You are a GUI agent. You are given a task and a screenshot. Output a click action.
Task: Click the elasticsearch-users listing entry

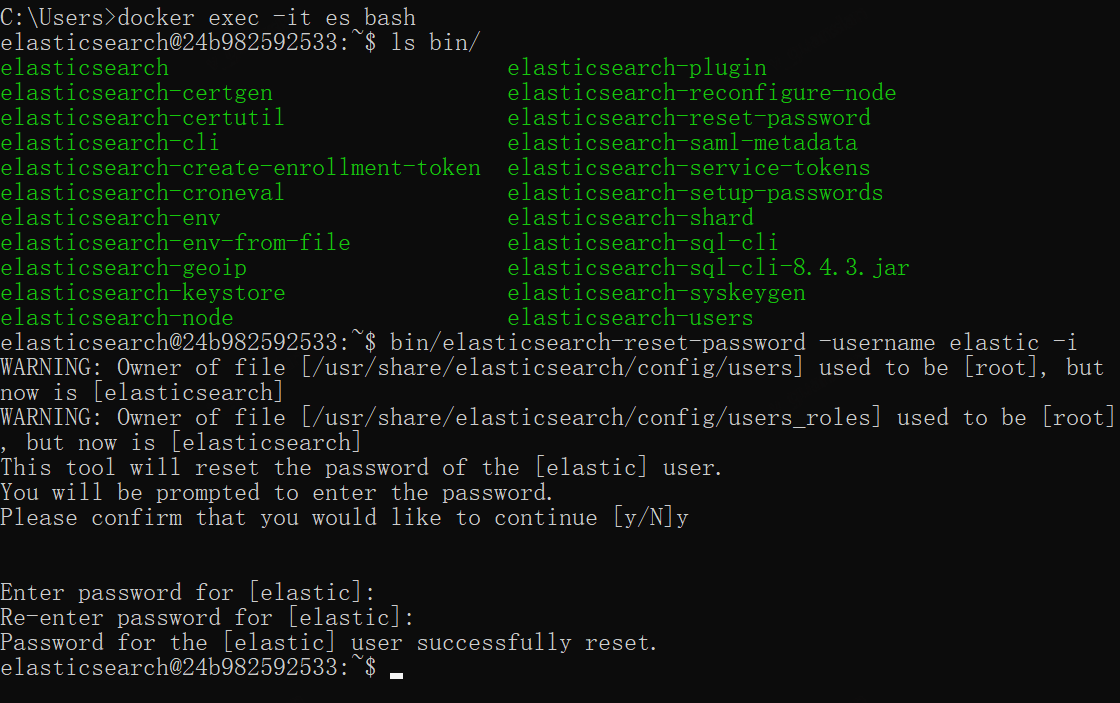[630, 318]
